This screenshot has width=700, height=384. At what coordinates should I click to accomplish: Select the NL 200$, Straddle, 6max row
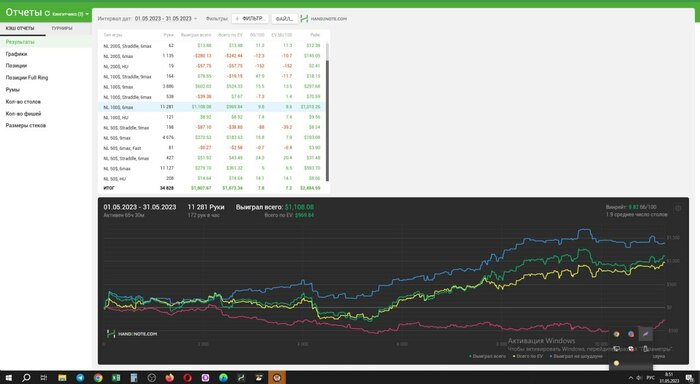(x=212, y=46)
